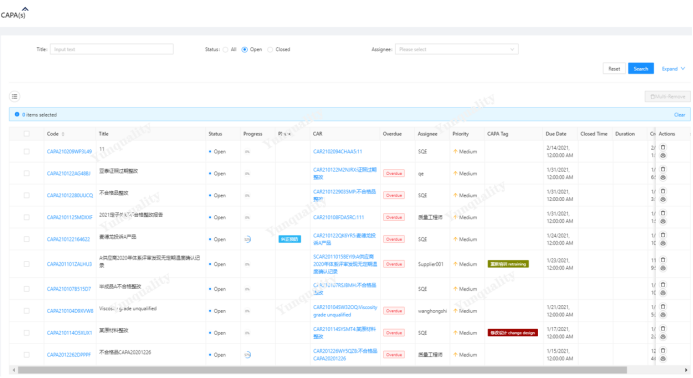Select the 'Open' status radio button
Viewport: 693px width, 378px height.
(244, 50)
